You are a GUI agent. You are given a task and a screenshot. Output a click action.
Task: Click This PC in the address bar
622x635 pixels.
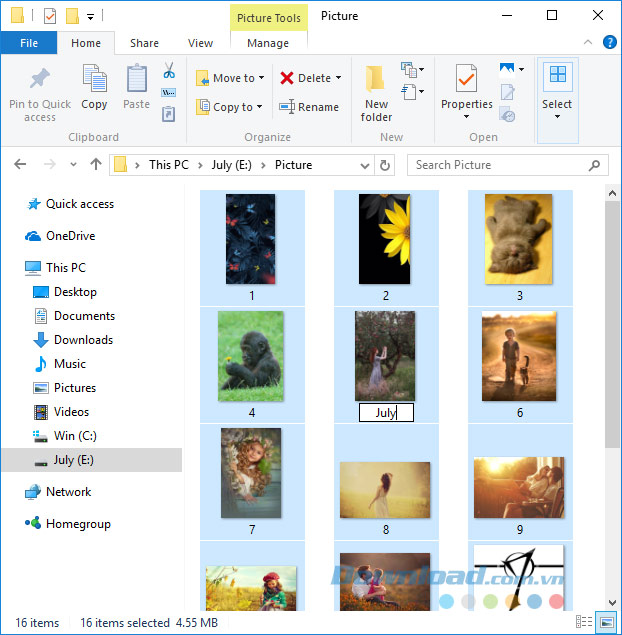point(169,165)
